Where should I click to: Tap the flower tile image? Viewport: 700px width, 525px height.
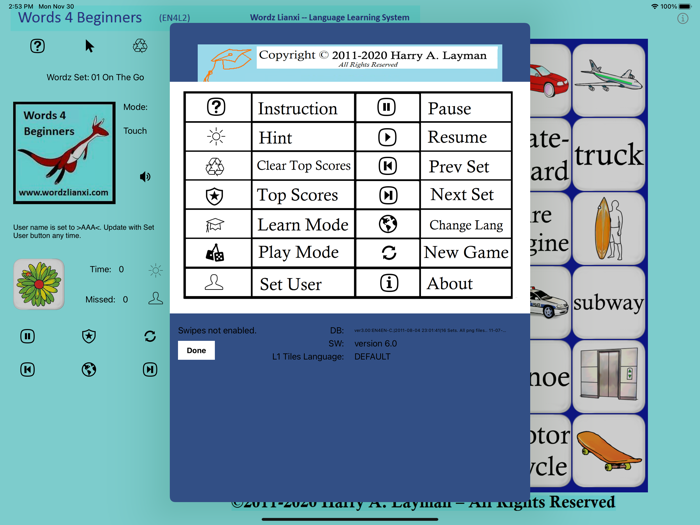tap(39, 284)
